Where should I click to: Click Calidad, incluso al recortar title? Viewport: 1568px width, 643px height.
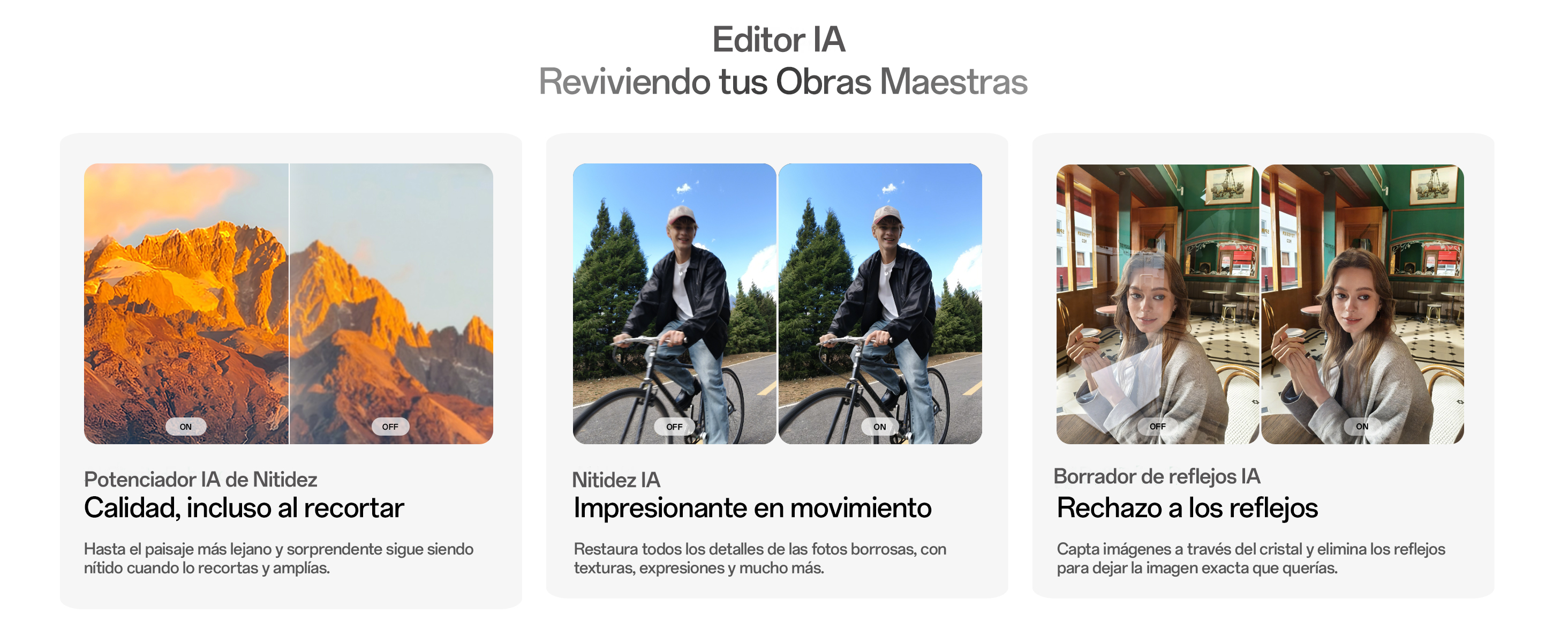tap(244, 508)
